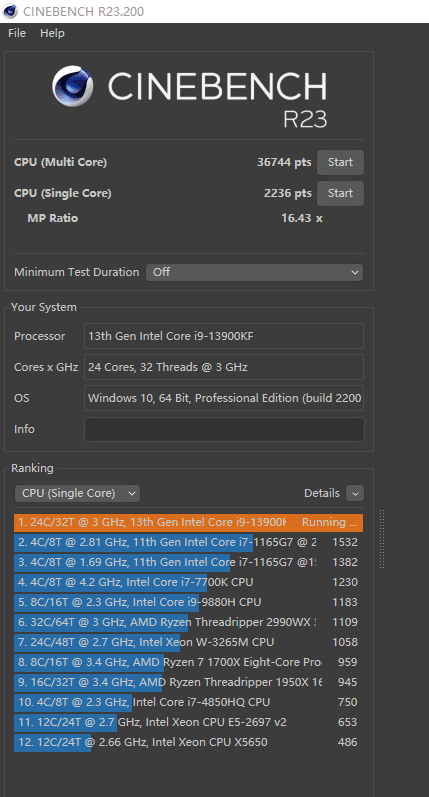The width and height of the screenshot is (429, 797).
Task: Click the Cores x GHz field
Action: coord(224,367)
